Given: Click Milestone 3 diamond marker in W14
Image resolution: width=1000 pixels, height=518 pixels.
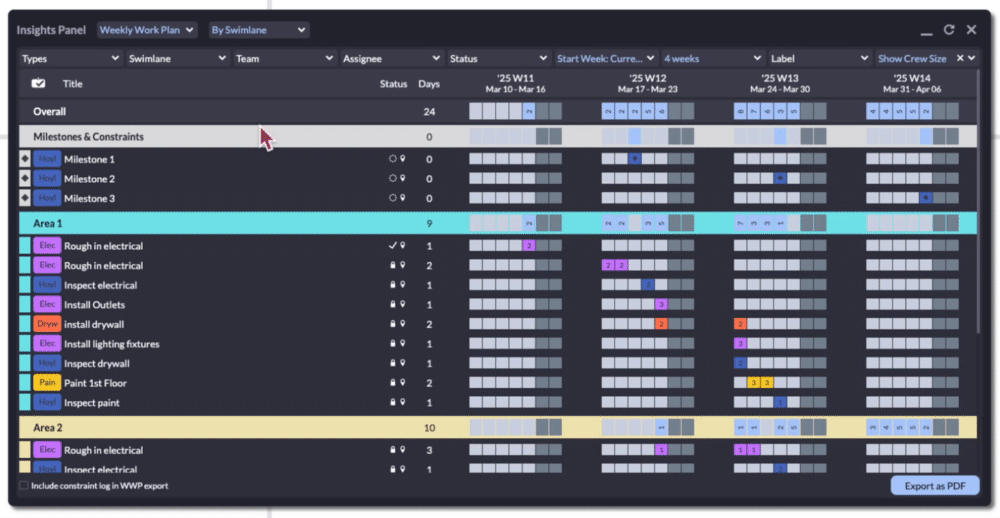Looking at the screenshot, I should pos(925,198).
